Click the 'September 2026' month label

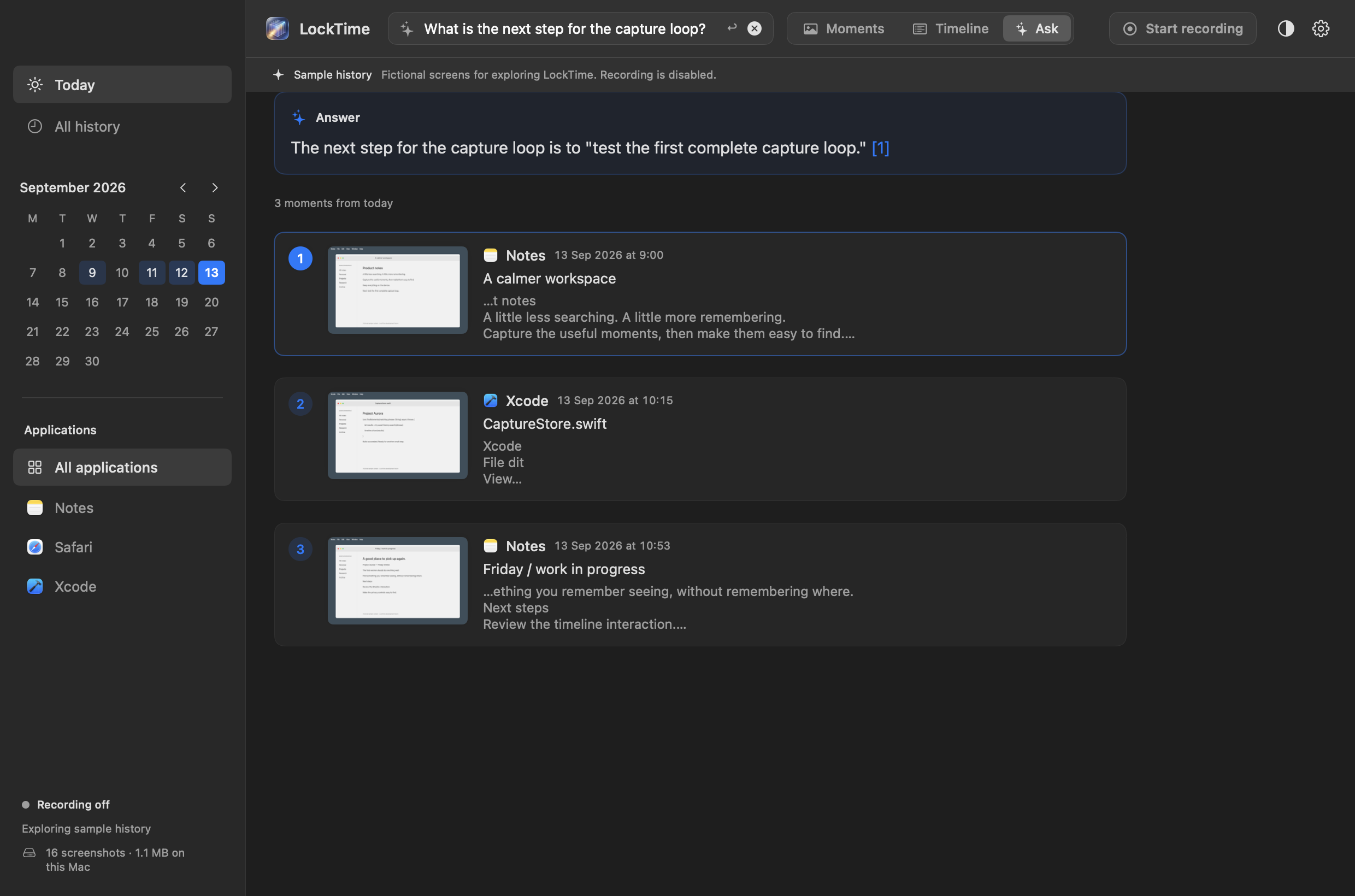click(x=73, y=187)
